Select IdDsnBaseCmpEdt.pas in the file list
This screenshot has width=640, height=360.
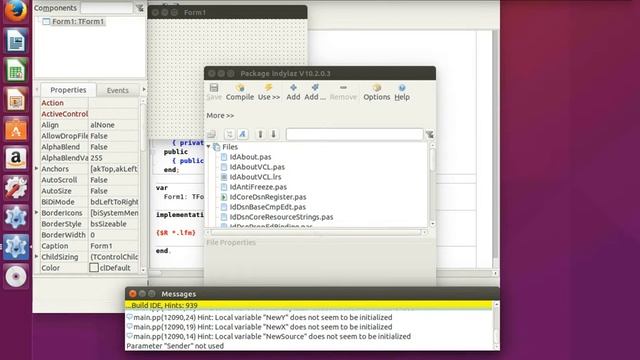point(267,207)
